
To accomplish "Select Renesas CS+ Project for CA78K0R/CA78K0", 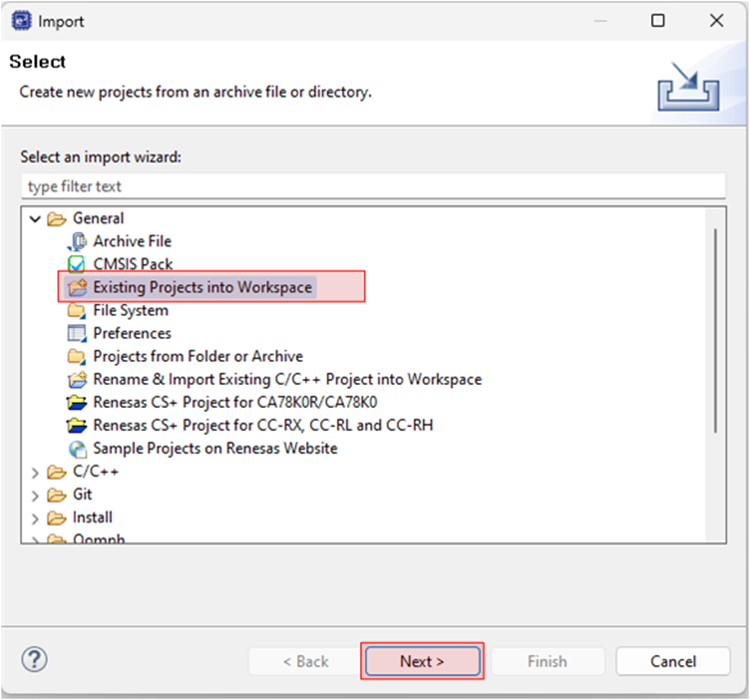I will 235,402.
